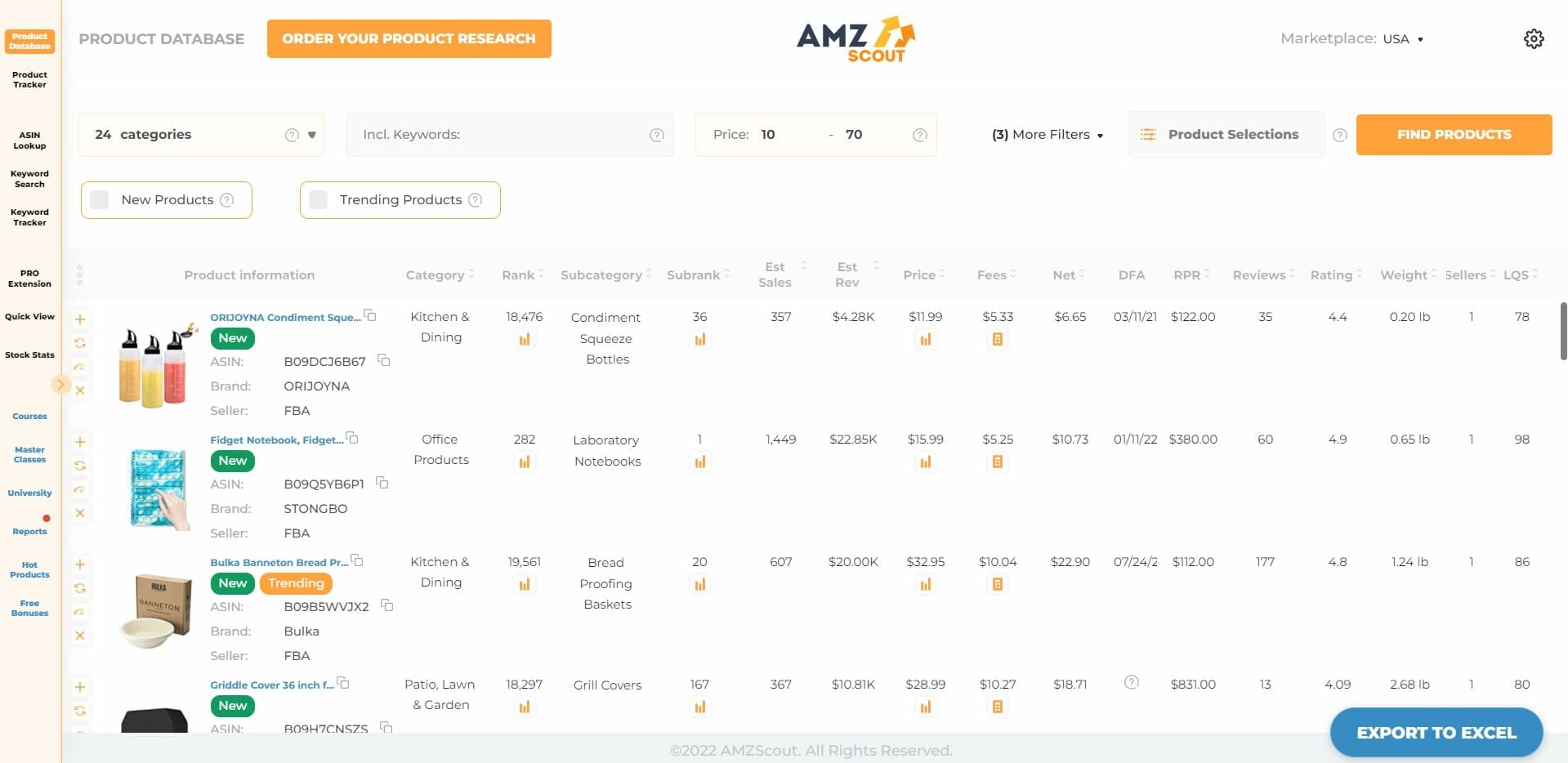Click the Find Products button
The image size is (1568, 763).
(x=1453, y=135)
